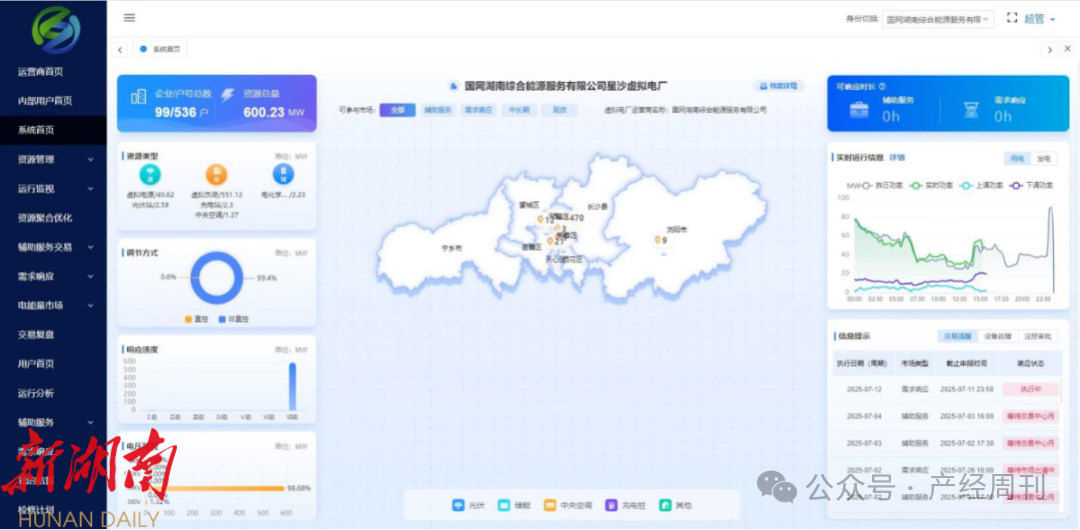Toggle the 用电 chart view
This screenshot has width=1080, height=530.
tap(1016, 158)
